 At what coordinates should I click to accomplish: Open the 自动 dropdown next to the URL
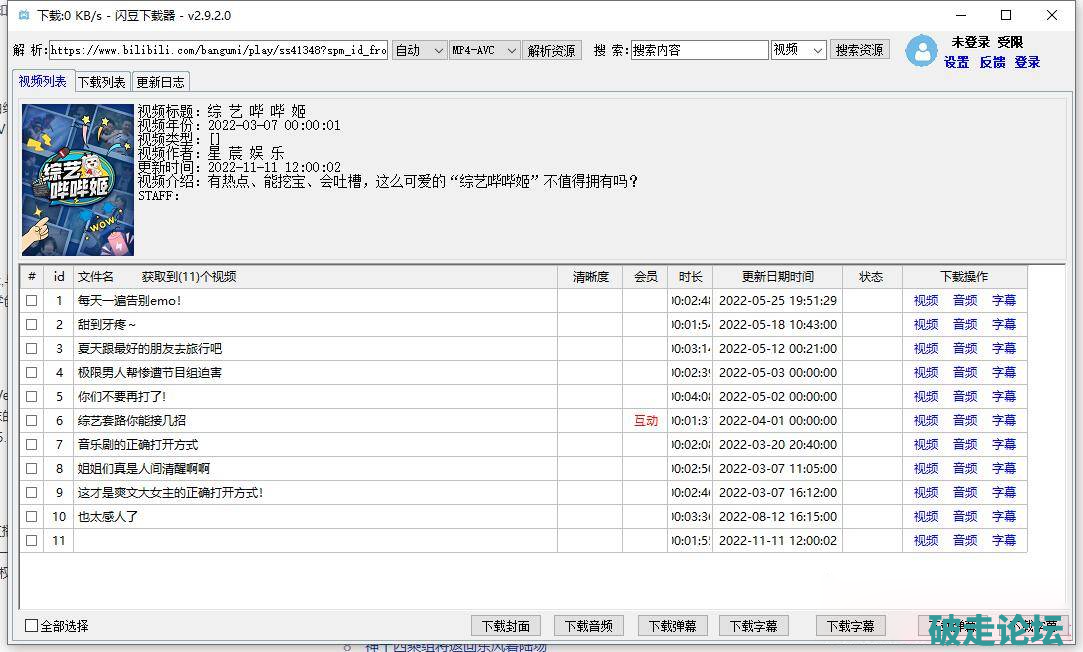(x=419, y=50)
